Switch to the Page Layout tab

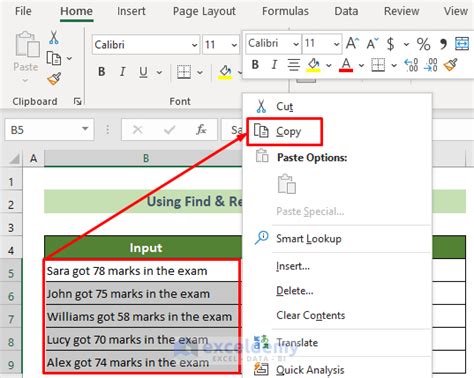click(x=204, y=11)
